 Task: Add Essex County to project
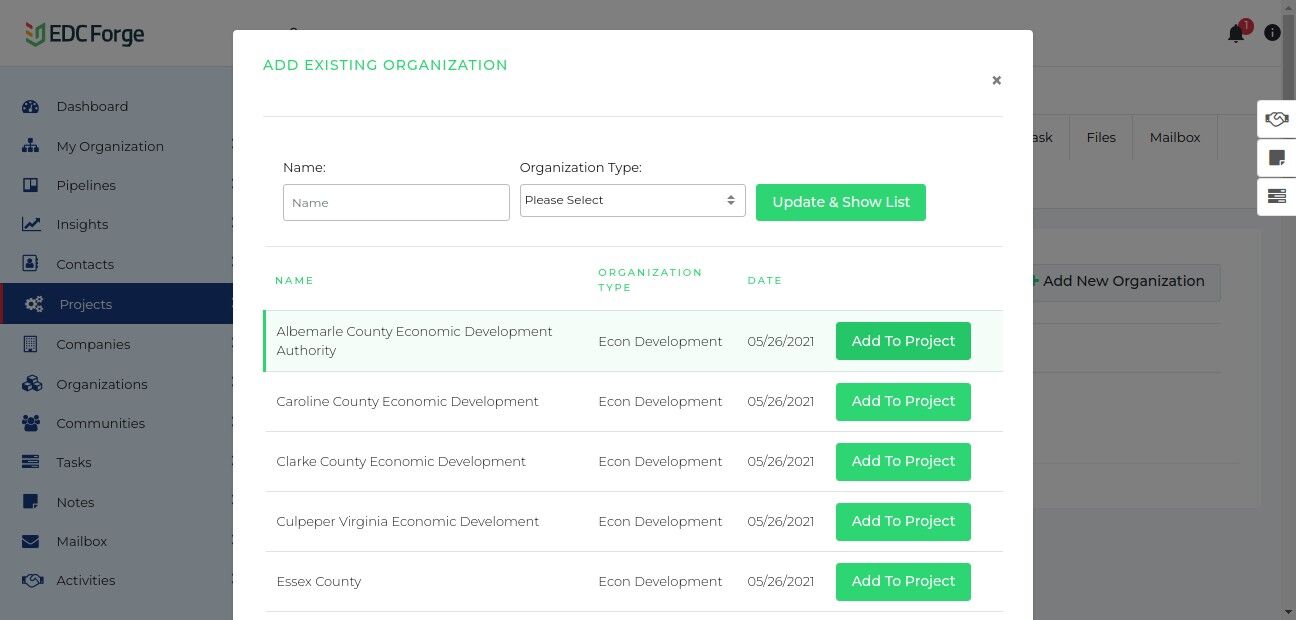point(902,581)
